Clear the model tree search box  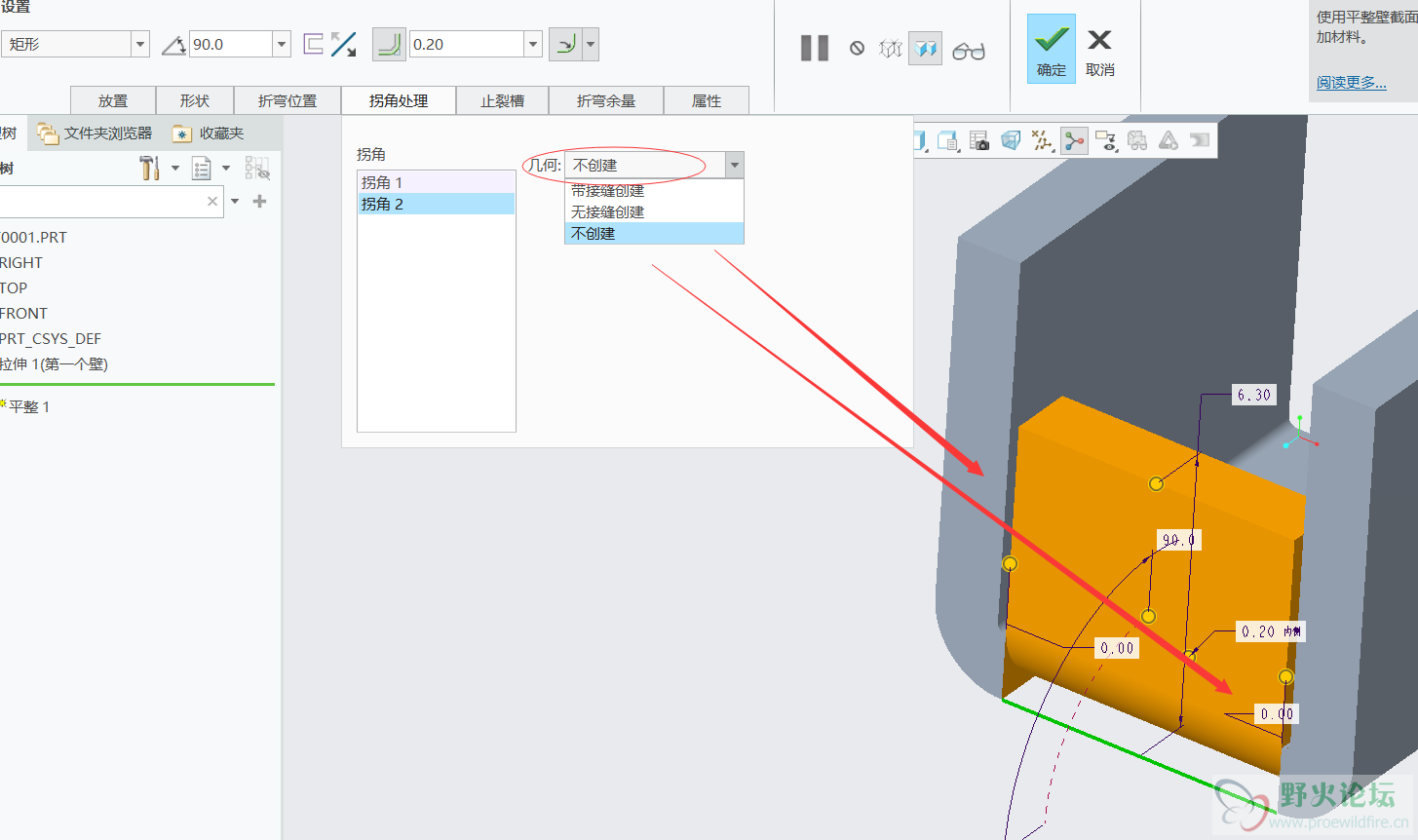[x=212, y=202]
